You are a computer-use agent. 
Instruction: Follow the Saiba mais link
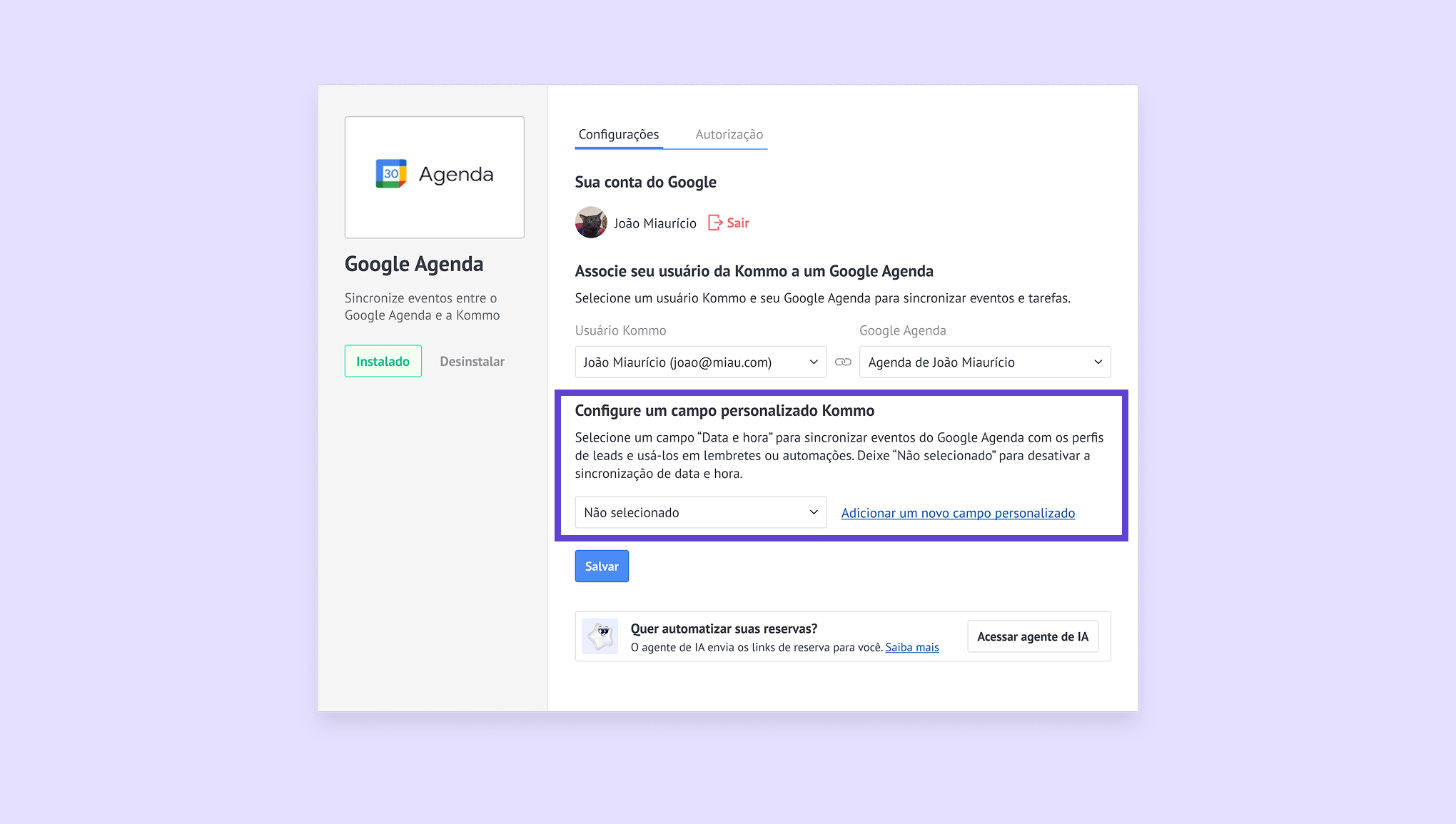point(912,647)
